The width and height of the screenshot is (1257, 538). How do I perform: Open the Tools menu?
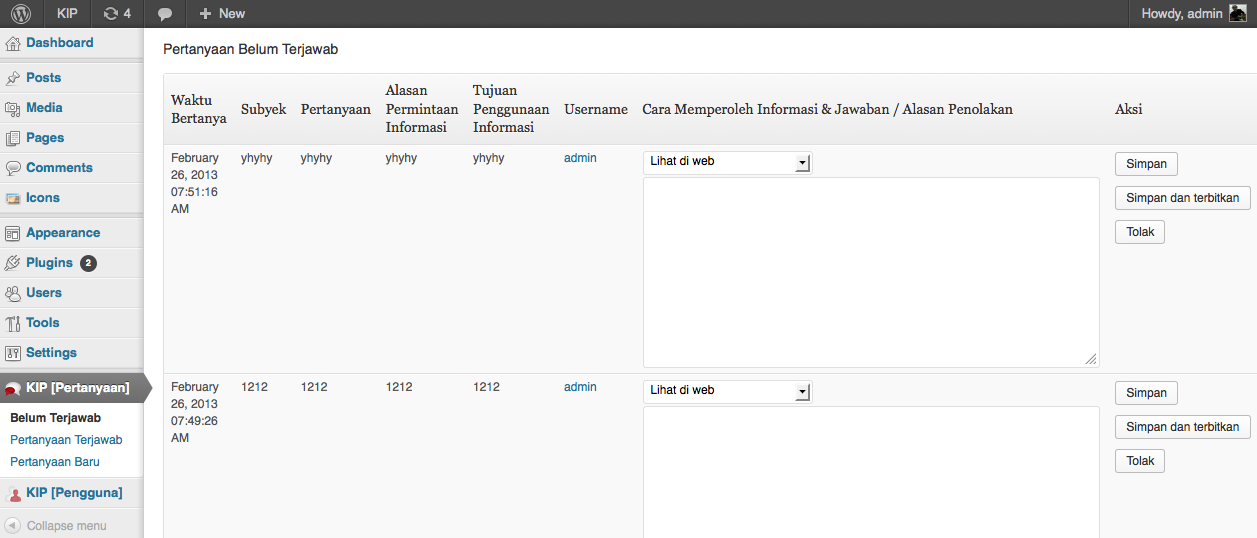(43, 323)
